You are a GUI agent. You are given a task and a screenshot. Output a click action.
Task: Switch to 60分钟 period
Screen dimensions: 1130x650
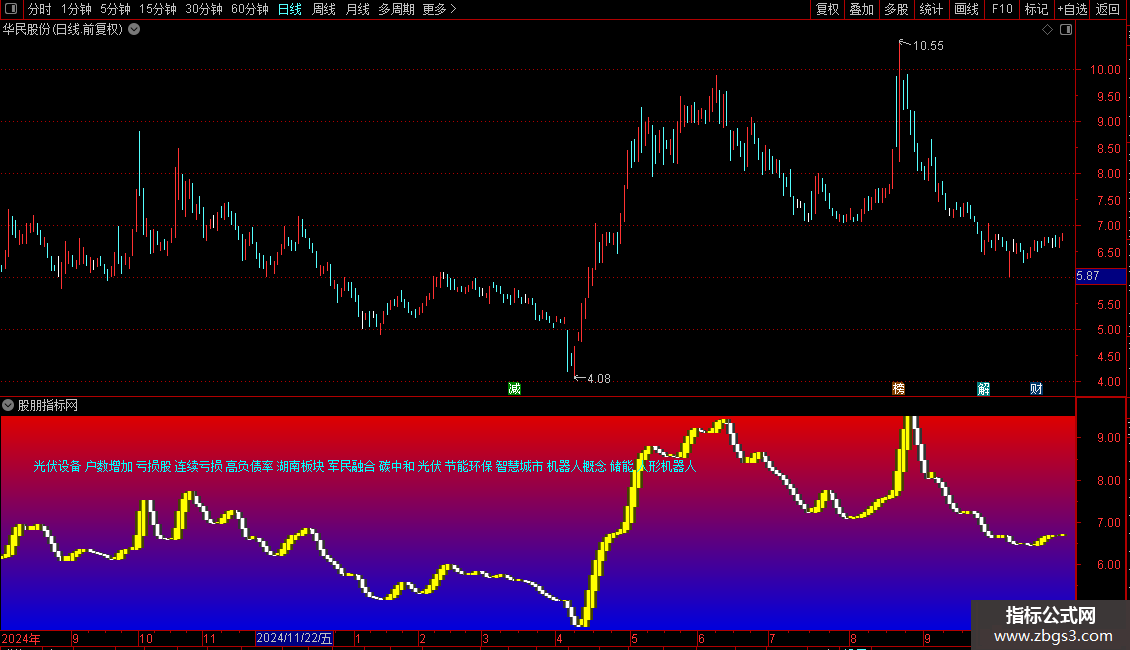click(249, 9)
